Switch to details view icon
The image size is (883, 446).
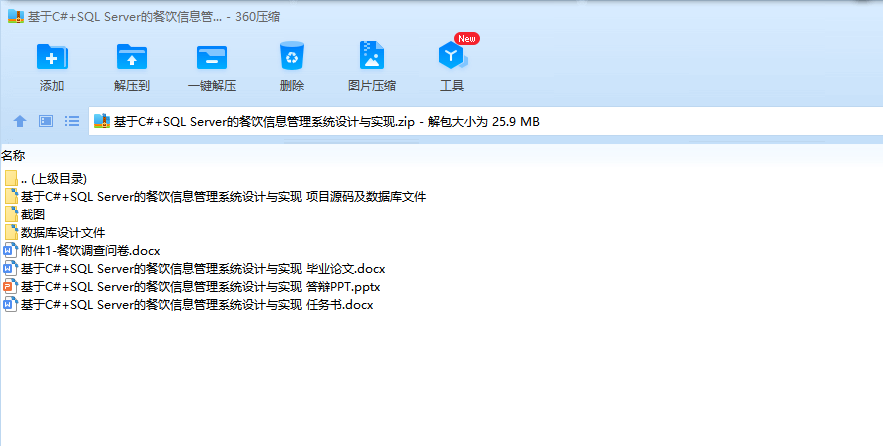[46, 121]
